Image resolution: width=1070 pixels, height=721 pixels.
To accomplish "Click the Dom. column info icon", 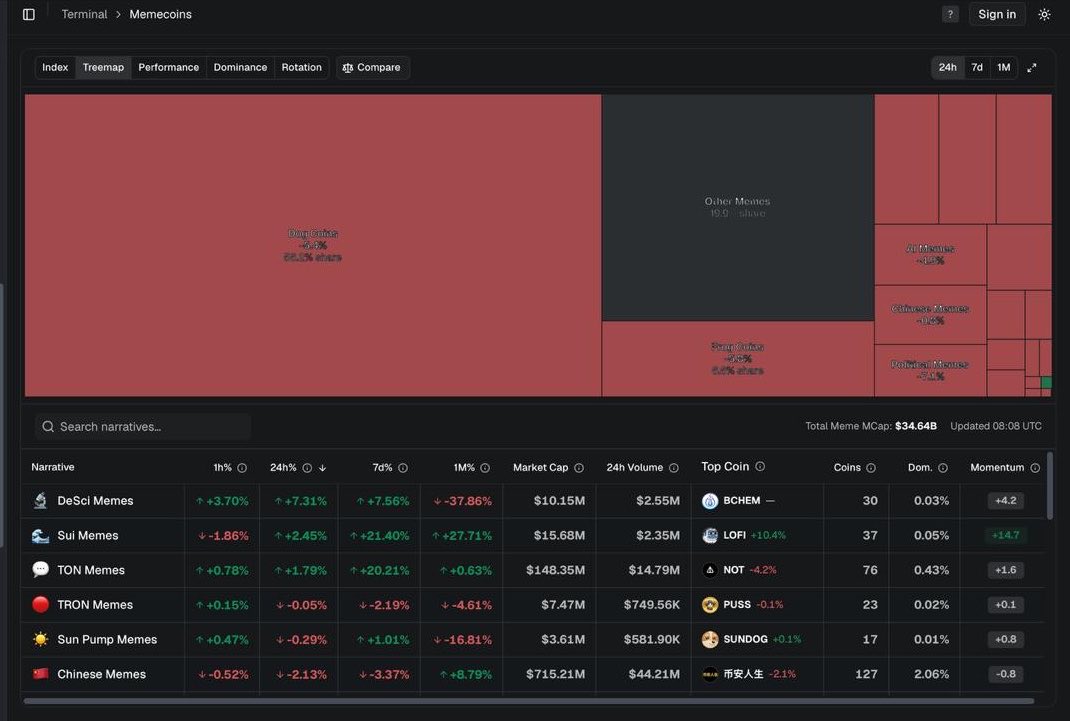I will (942, 468).
